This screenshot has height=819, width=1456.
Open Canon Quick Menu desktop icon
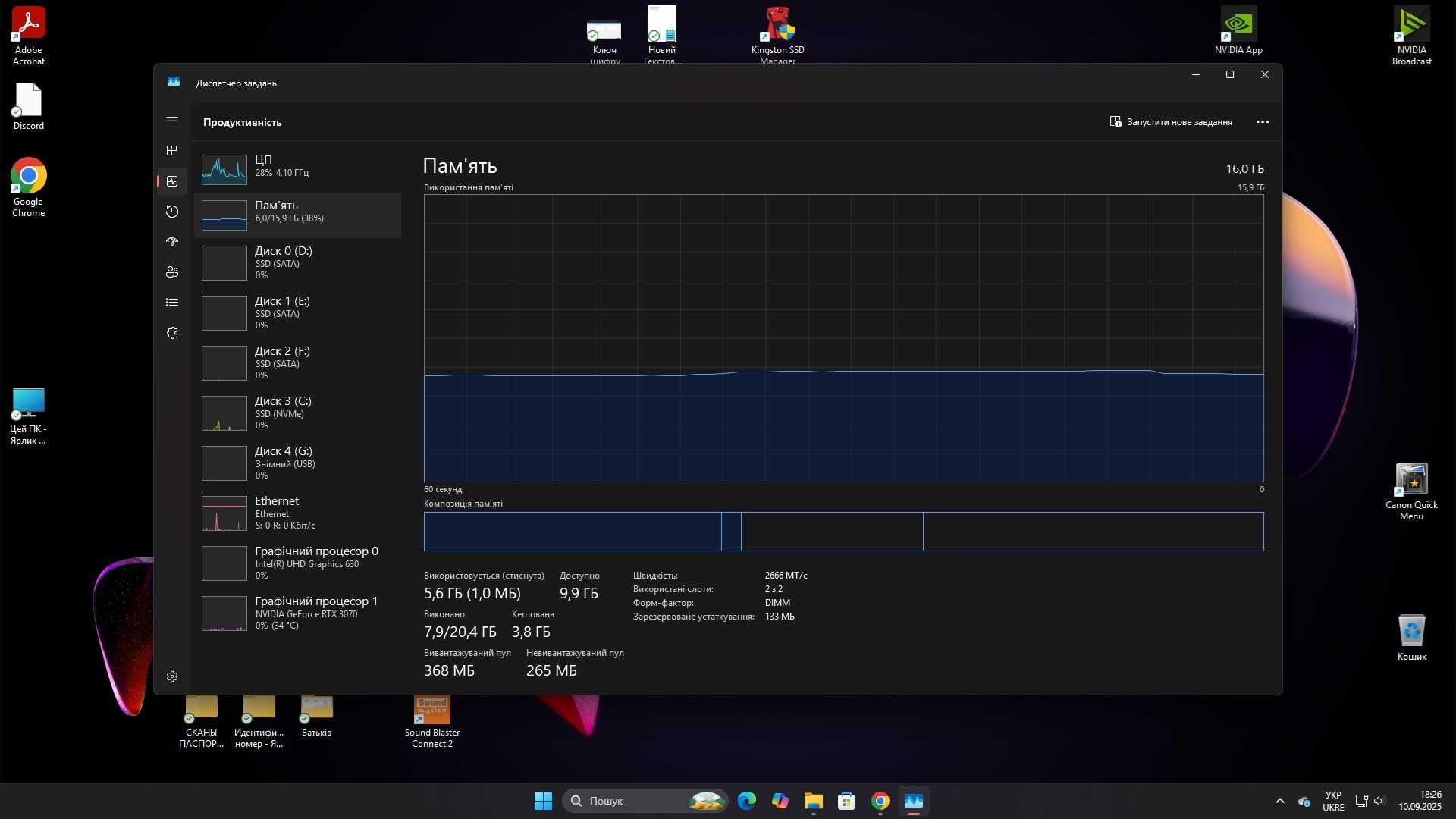1411,491
